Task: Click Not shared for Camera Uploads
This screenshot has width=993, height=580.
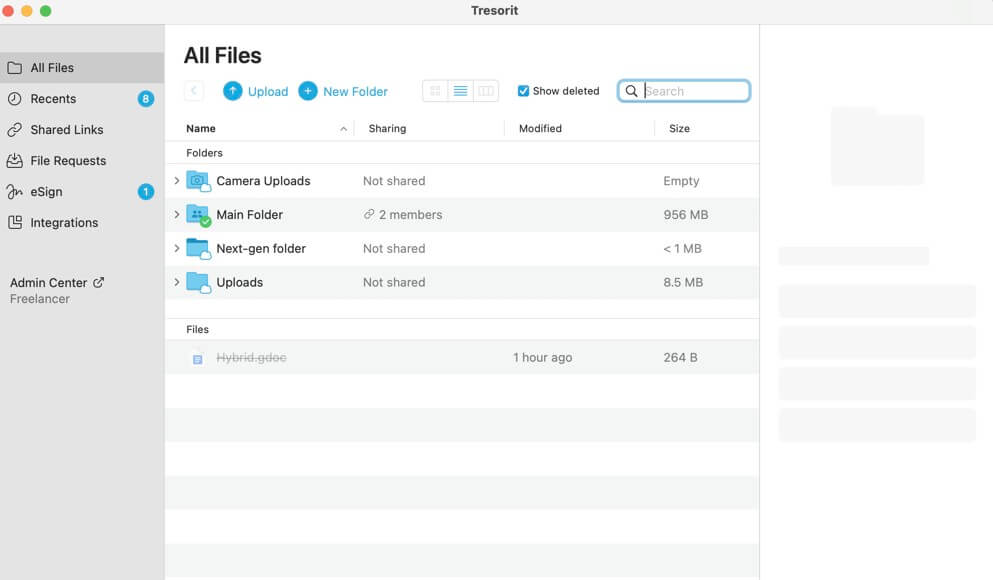Action: (394, 181)
